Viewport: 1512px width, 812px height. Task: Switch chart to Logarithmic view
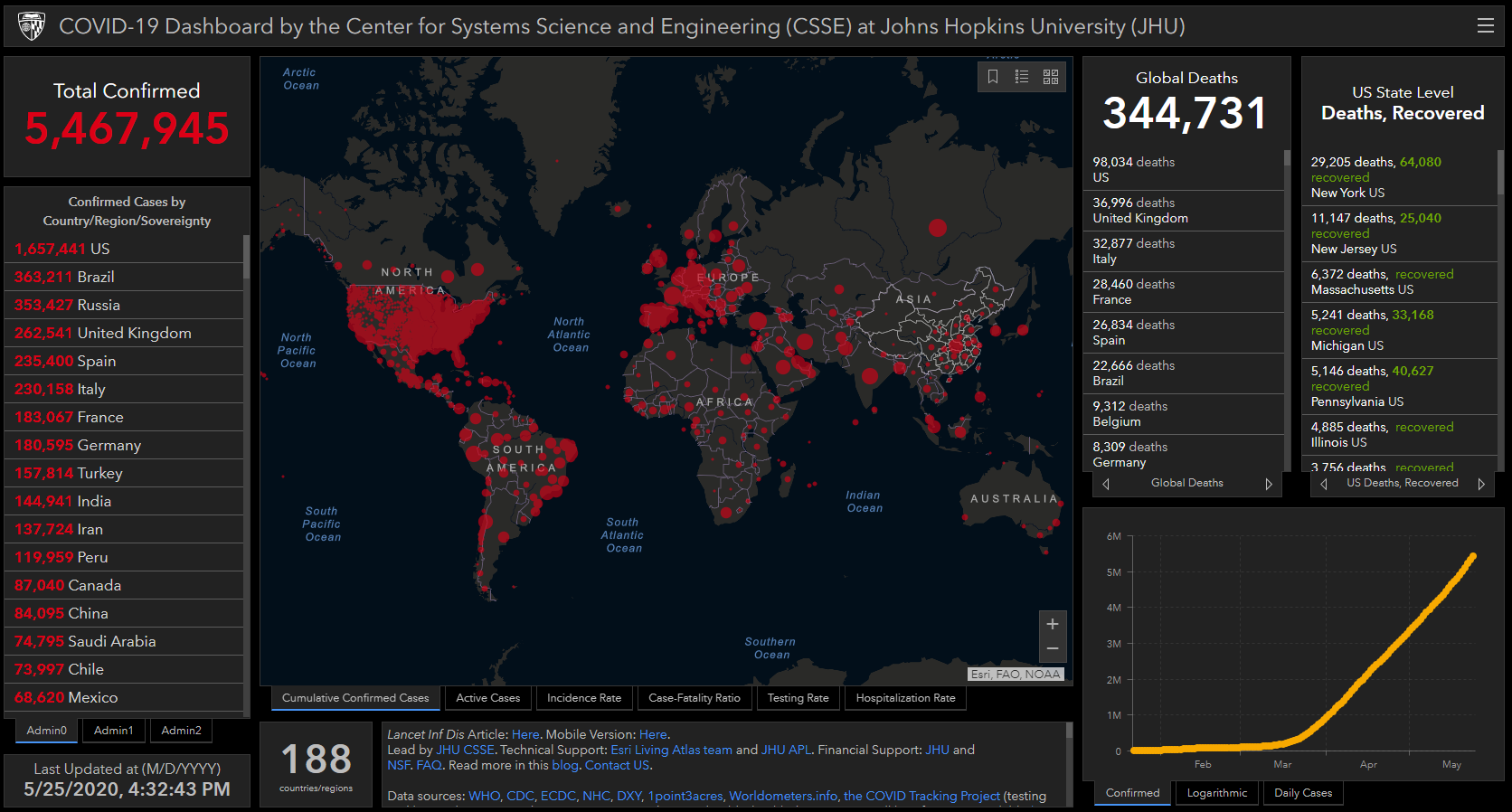click(x=1216, y=793)
